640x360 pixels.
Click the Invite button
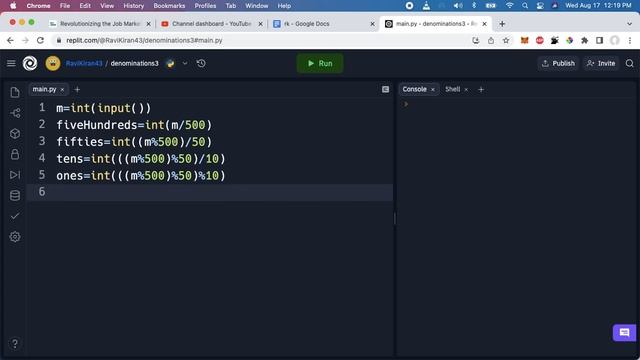[601, 63]
